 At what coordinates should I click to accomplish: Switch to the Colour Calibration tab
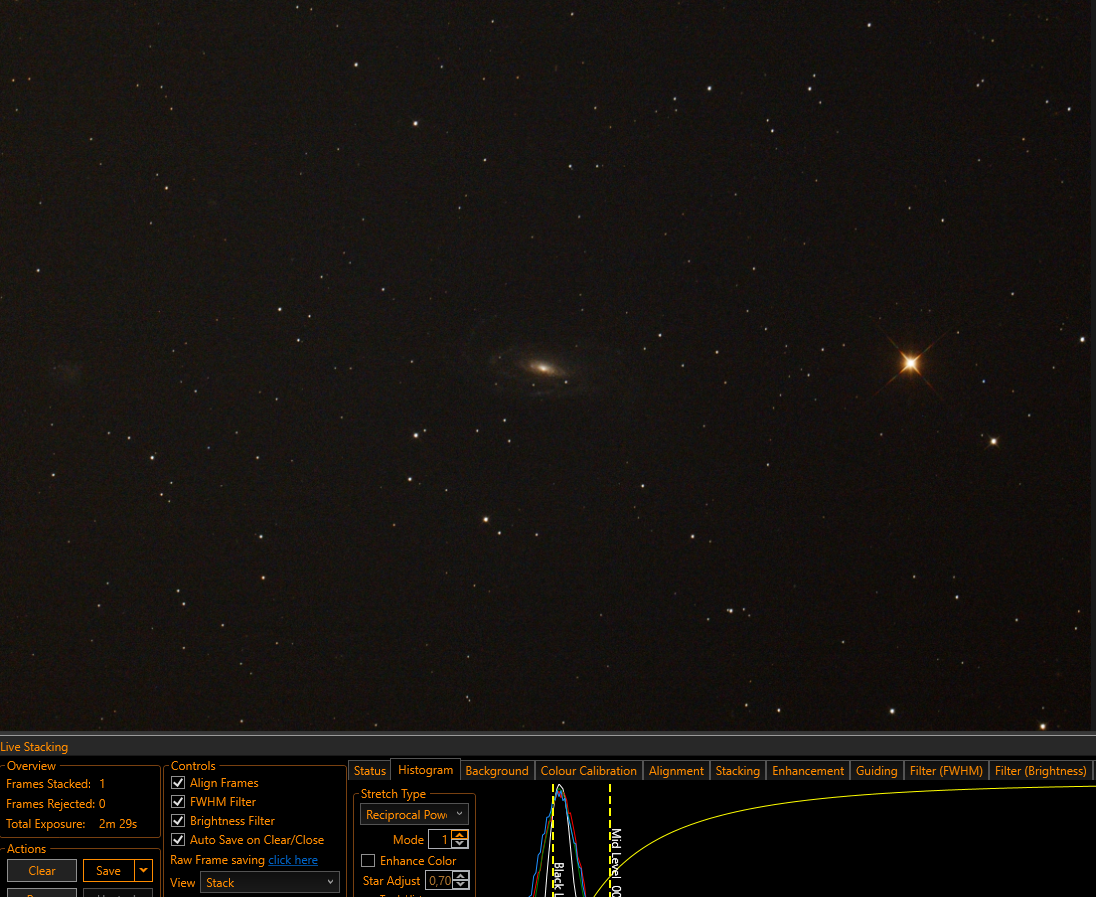(x=589, y=770)
